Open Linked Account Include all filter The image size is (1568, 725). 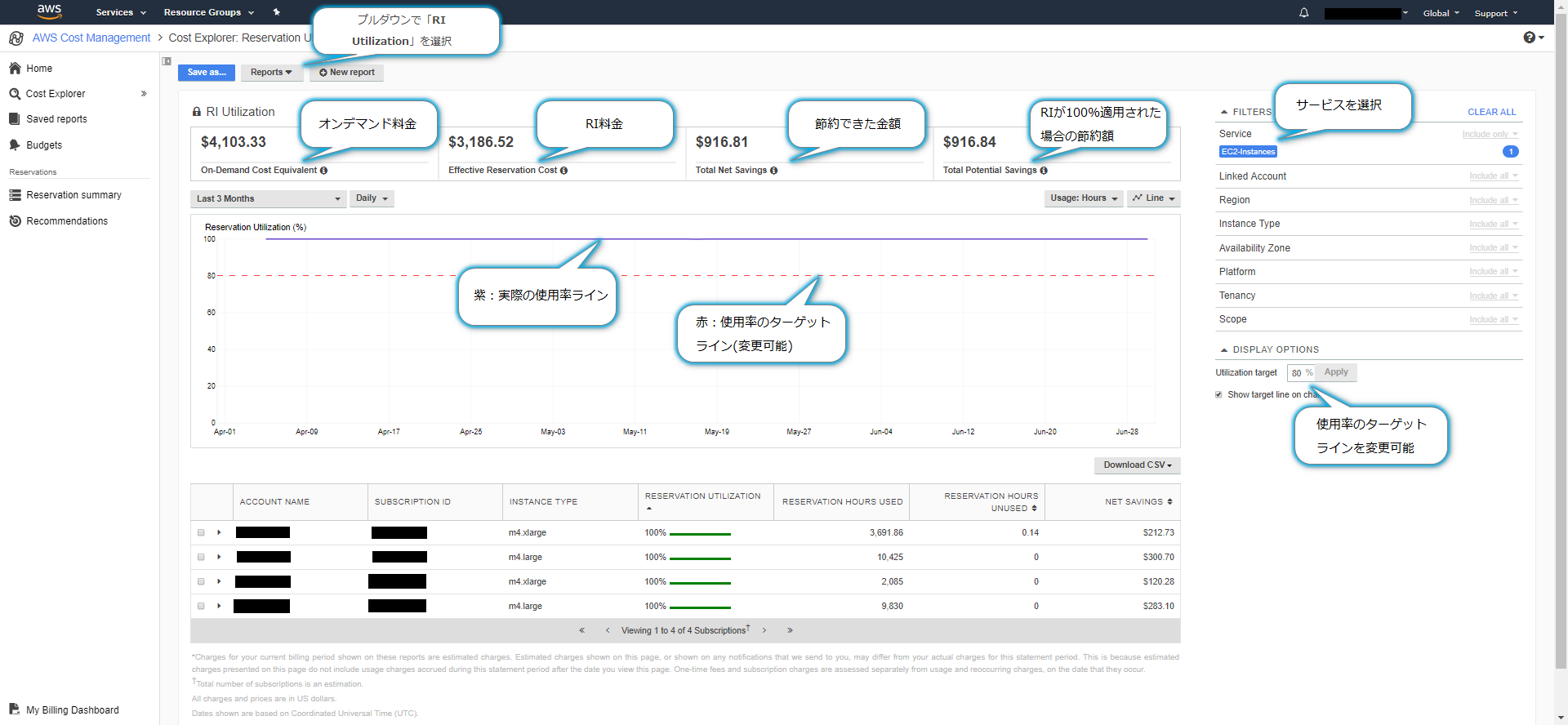(x=1493, y=176)
